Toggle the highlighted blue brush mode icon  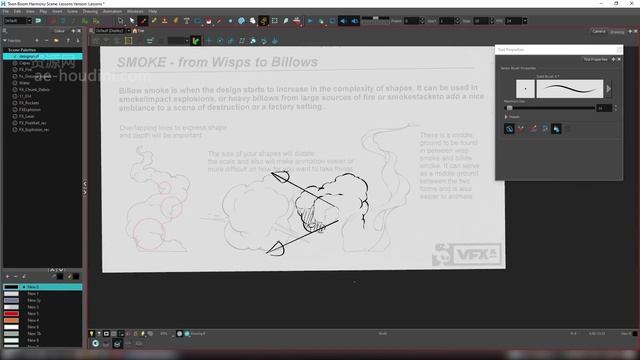pyautogui.click(x=556, y=129)
